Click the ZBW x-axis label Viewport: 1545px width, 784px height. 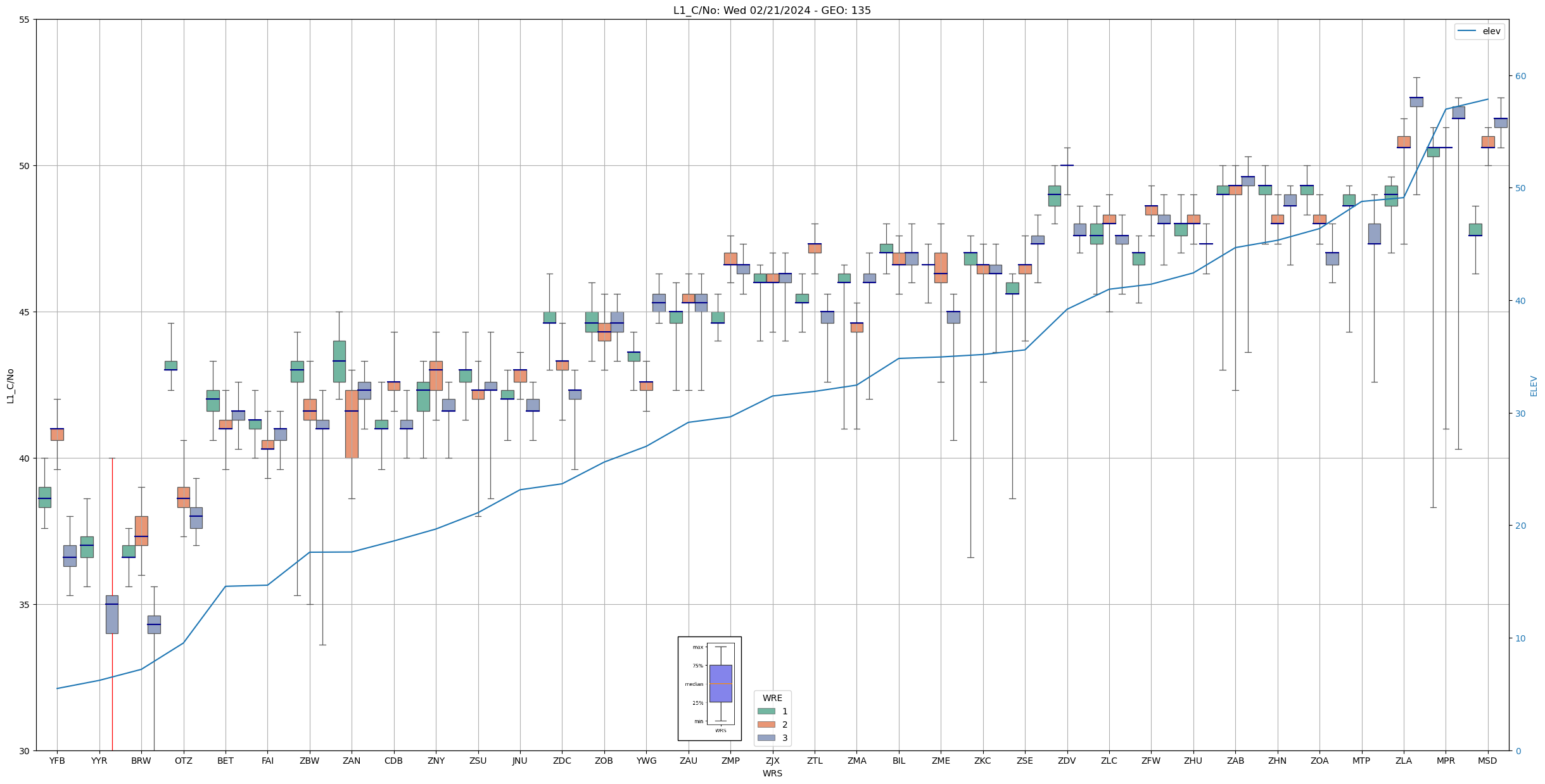[310, 761]
